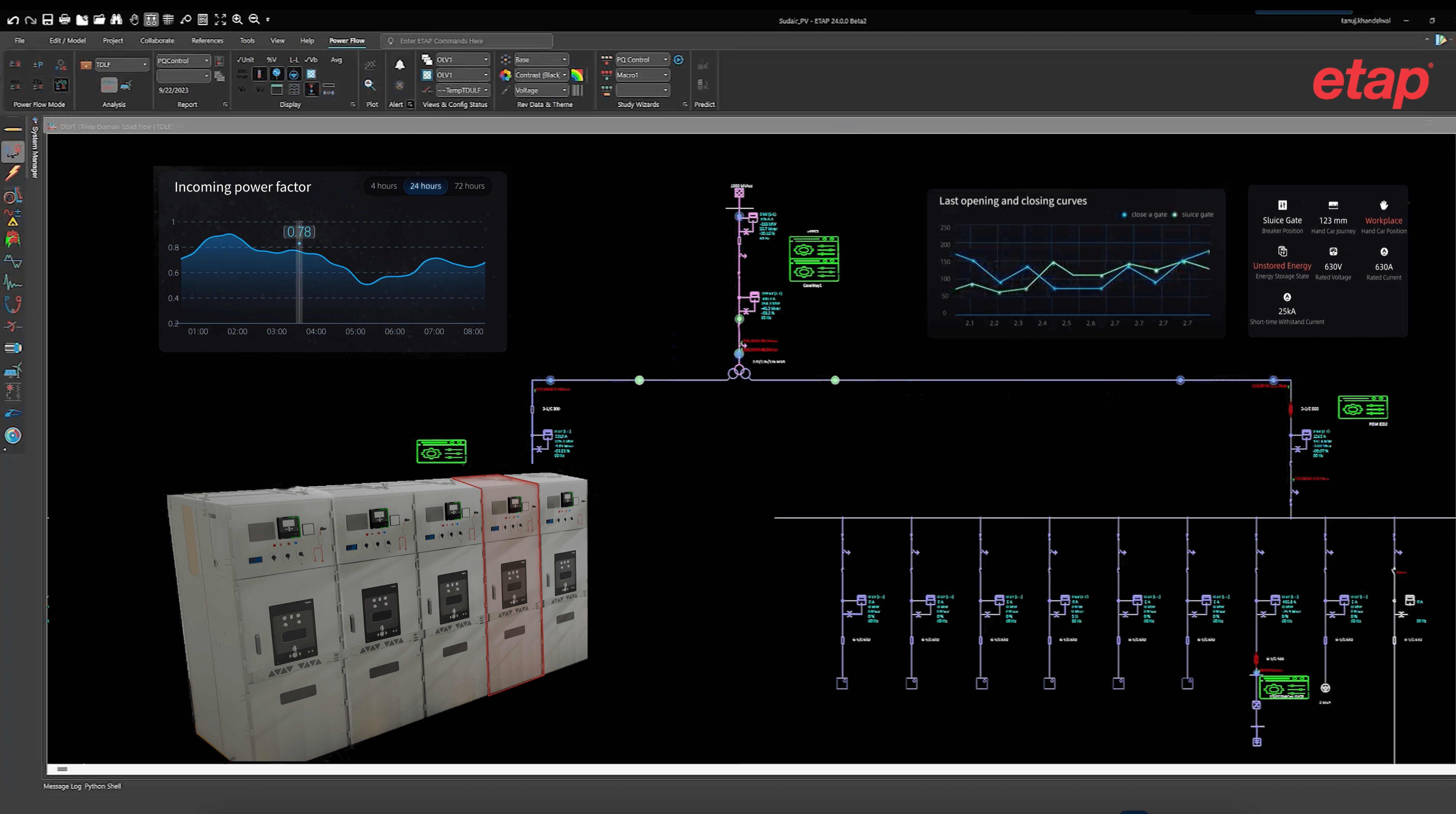Switch to the Power Flow ribbon tab

(346, 40)
